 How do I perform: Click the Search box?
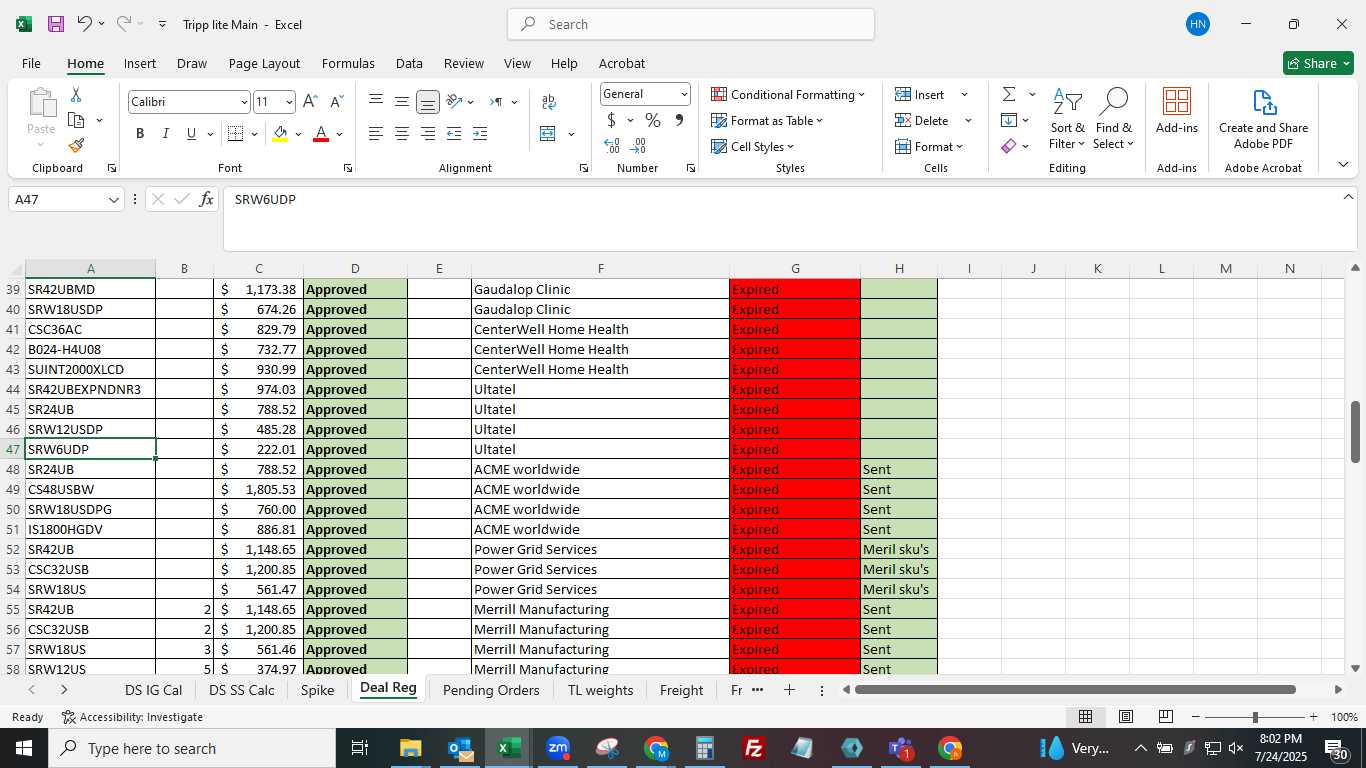691,24
